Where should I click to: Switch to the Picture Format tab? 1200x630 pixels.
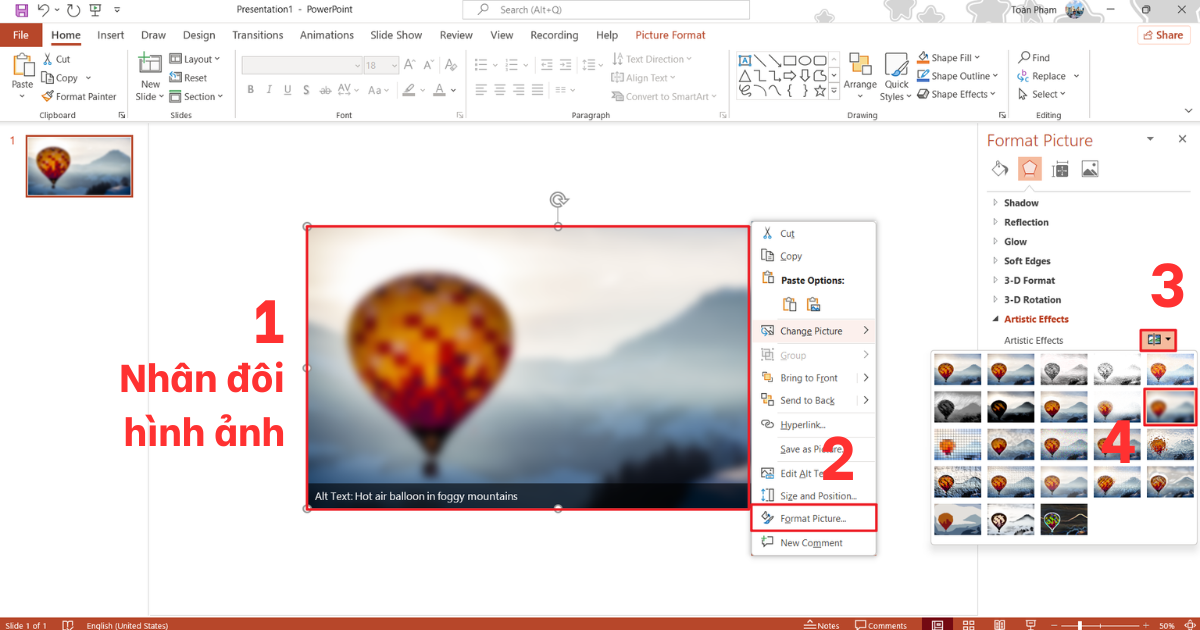pyautogui.click(x=670, y=34)
